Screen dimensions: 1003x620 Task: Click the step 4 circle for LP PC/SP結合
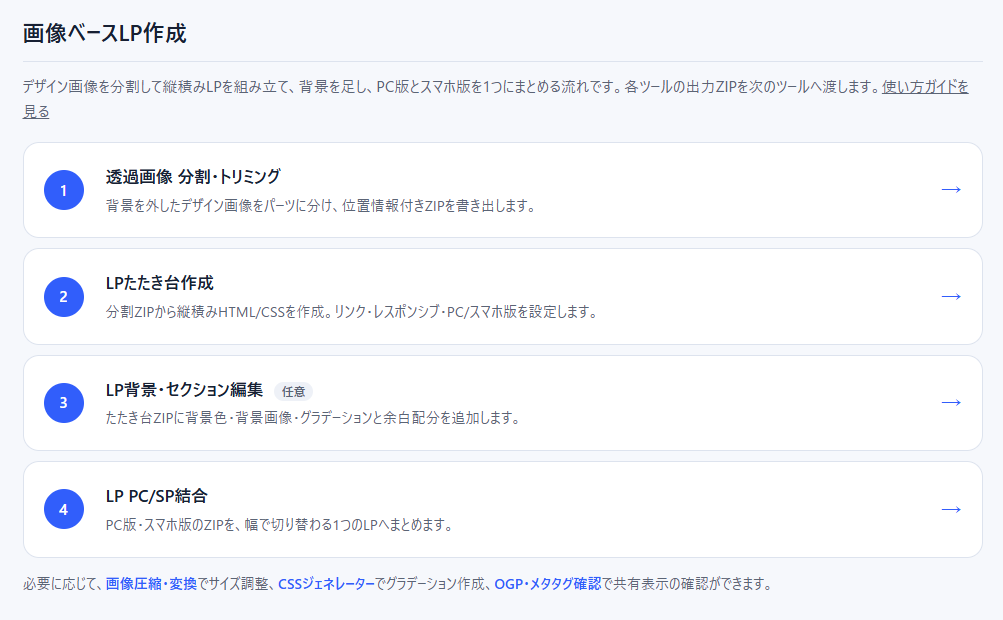point(64,509)
